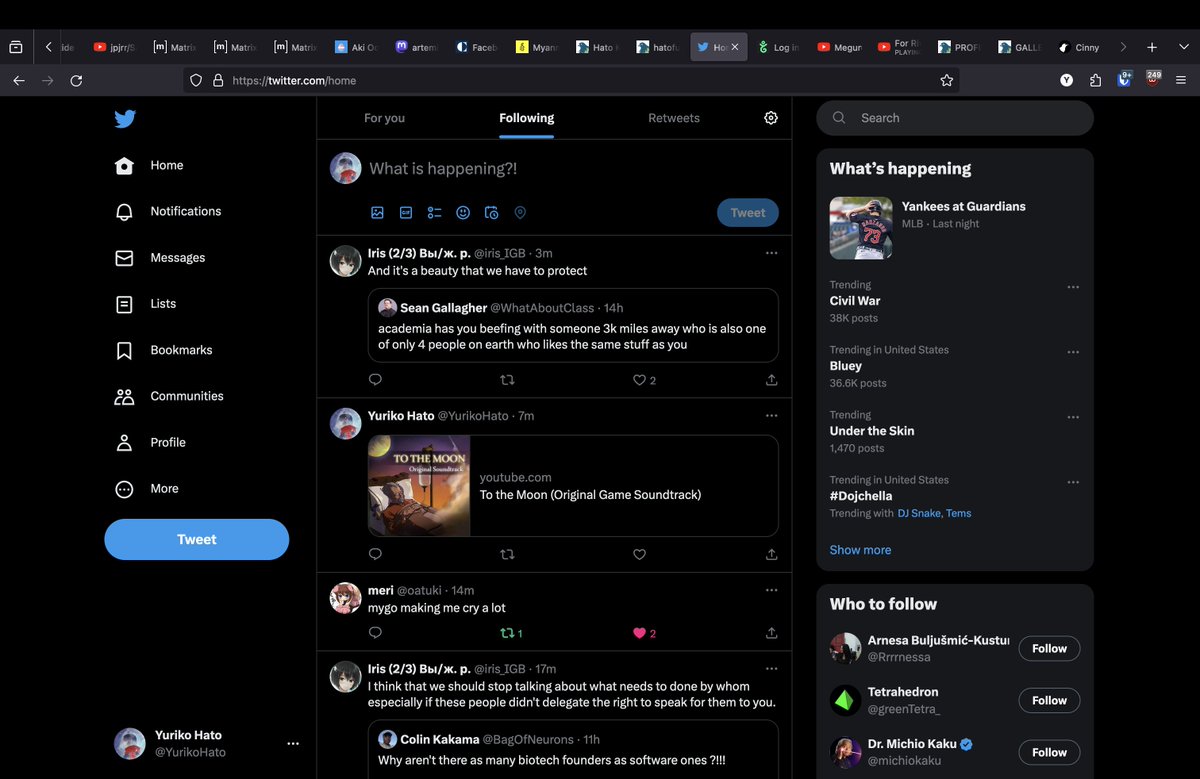Open Bookmarks in the sidebar
The image size is (1200, 779).
[163, 350]
